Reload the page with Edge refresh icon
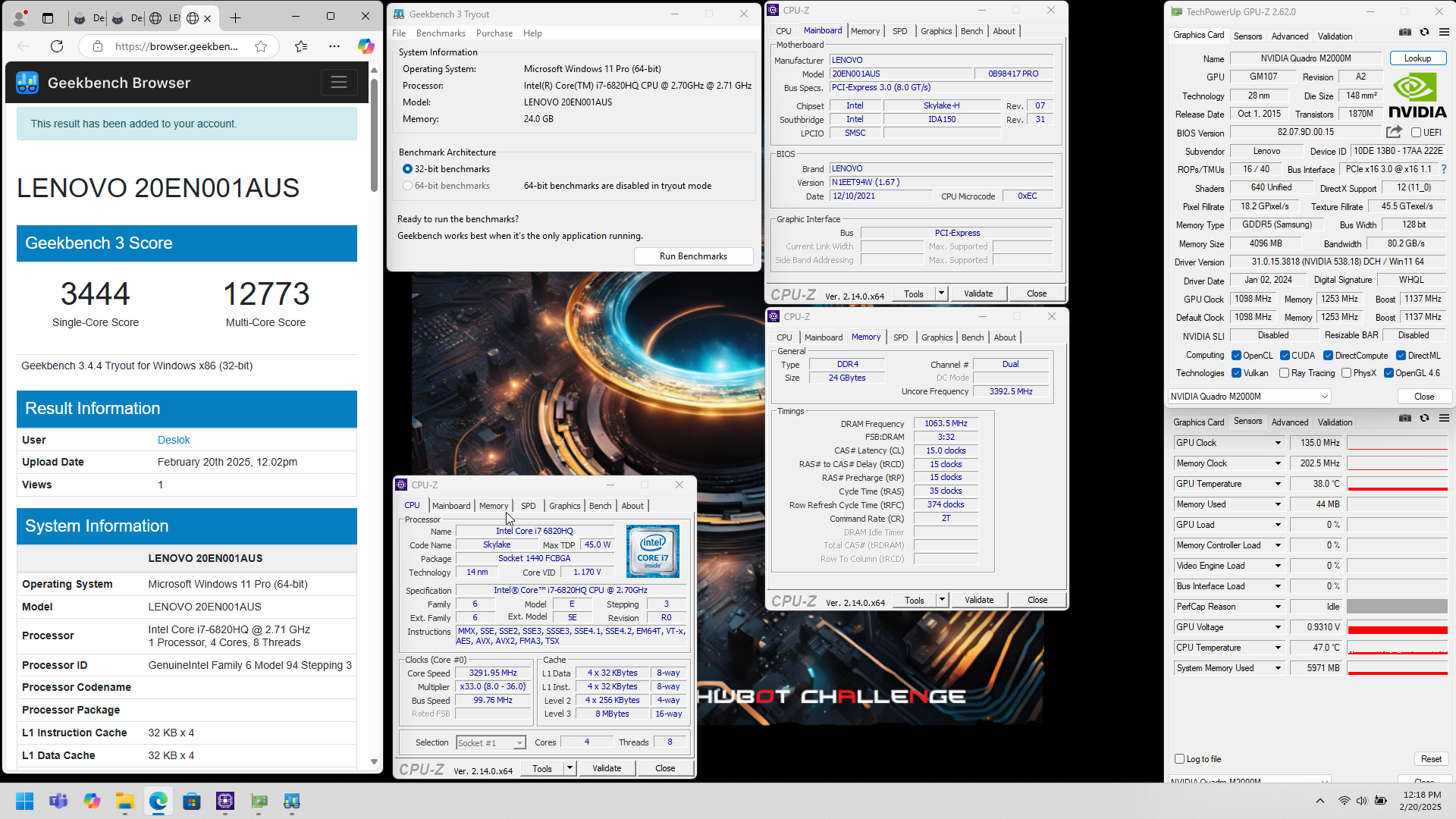The height and width of the screenshot is (819, 1456). tap(57, 46)
